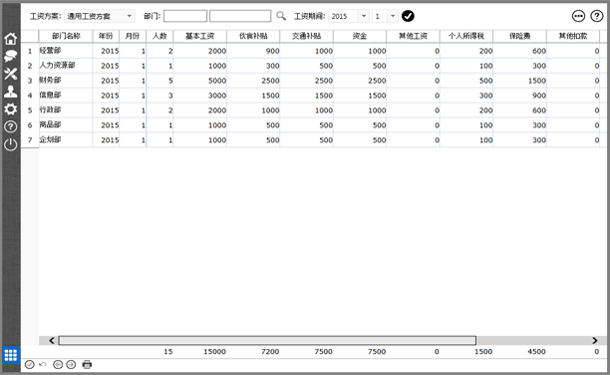Screen dimensions: 610x375
Task: Go to next record with right arrow icon
Action: tap(71, 364)
